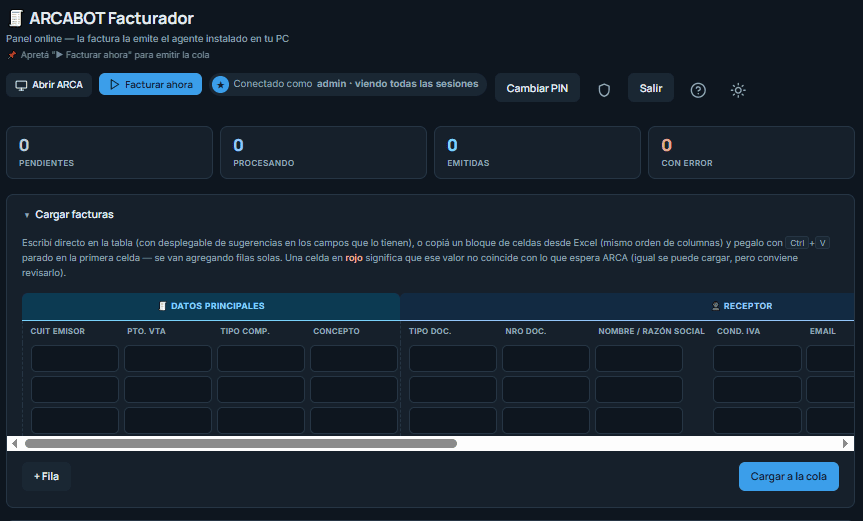
Task: Click second row Tipo Doc. field
Action: (x=453, y=390)
